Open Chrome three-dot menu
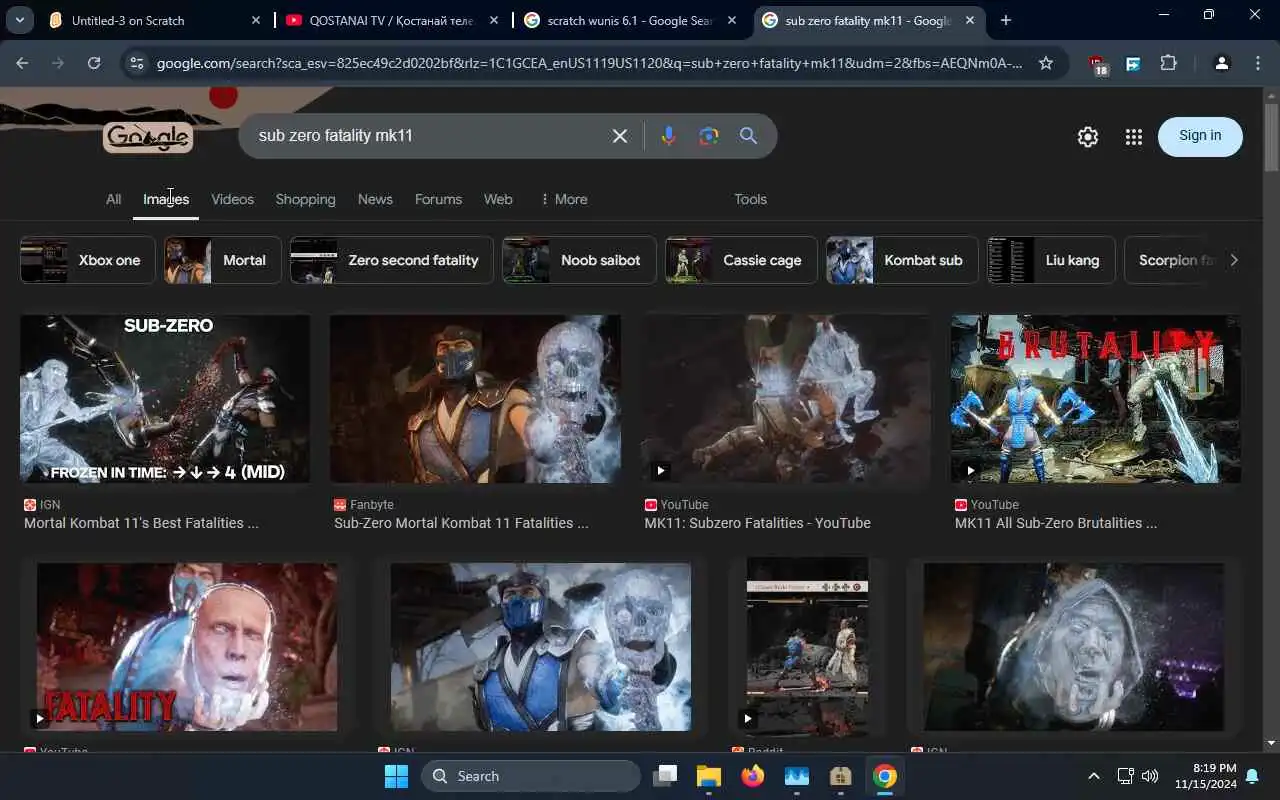Viewport: 1280px width, 800px height. point(1258,63)
